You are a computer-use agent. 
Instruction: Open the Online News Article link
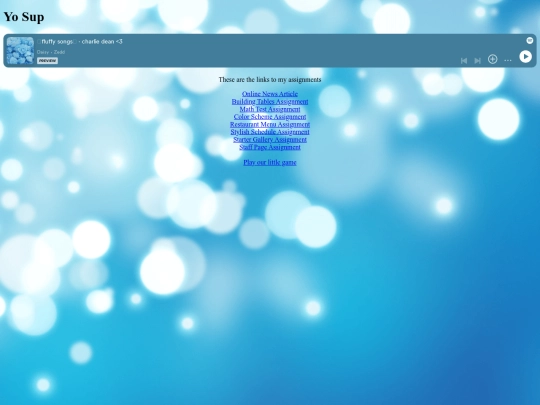tap(270, 94)
